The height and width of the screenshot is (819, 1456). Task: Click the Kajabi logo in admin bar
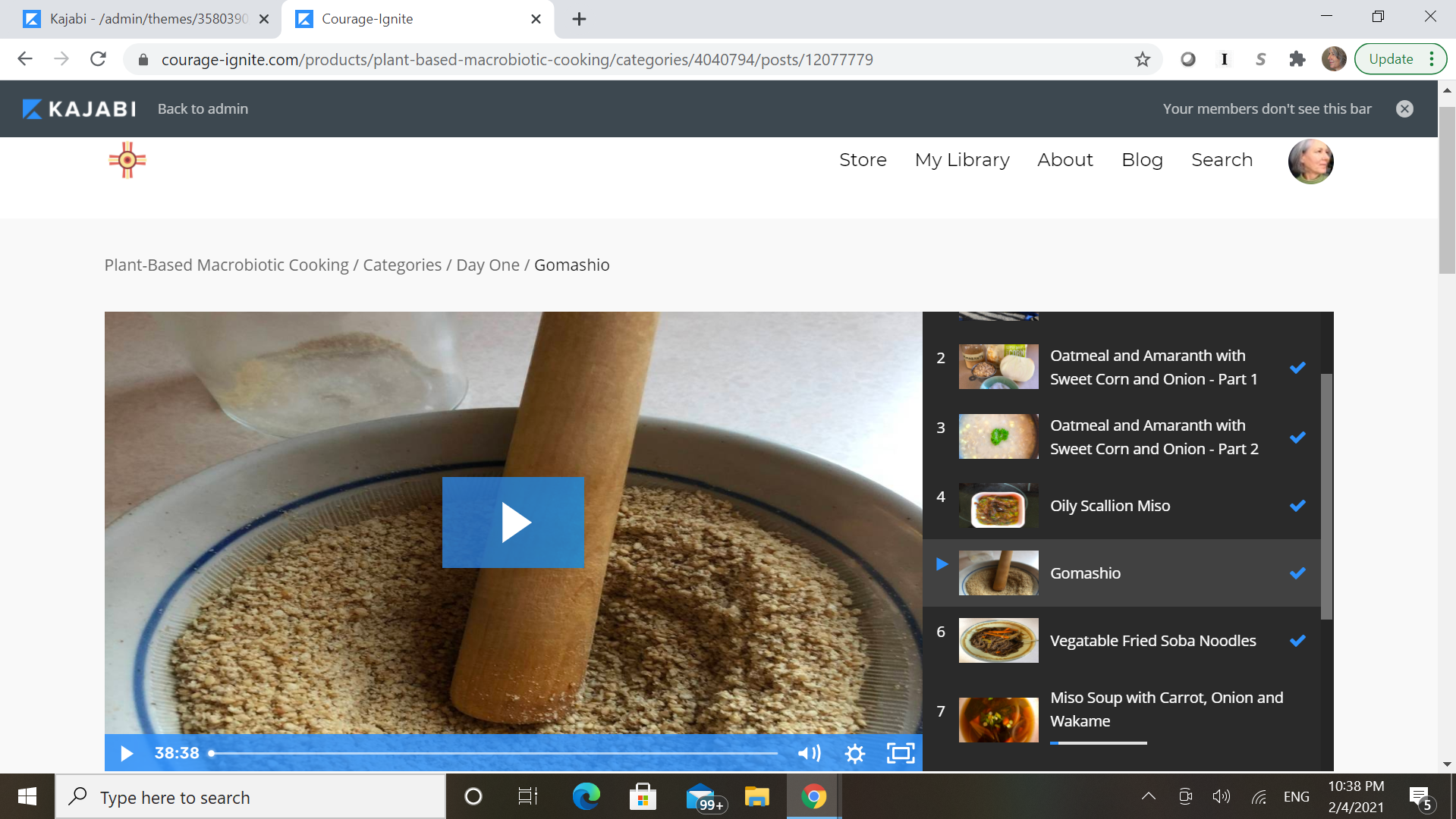point(79,109)
